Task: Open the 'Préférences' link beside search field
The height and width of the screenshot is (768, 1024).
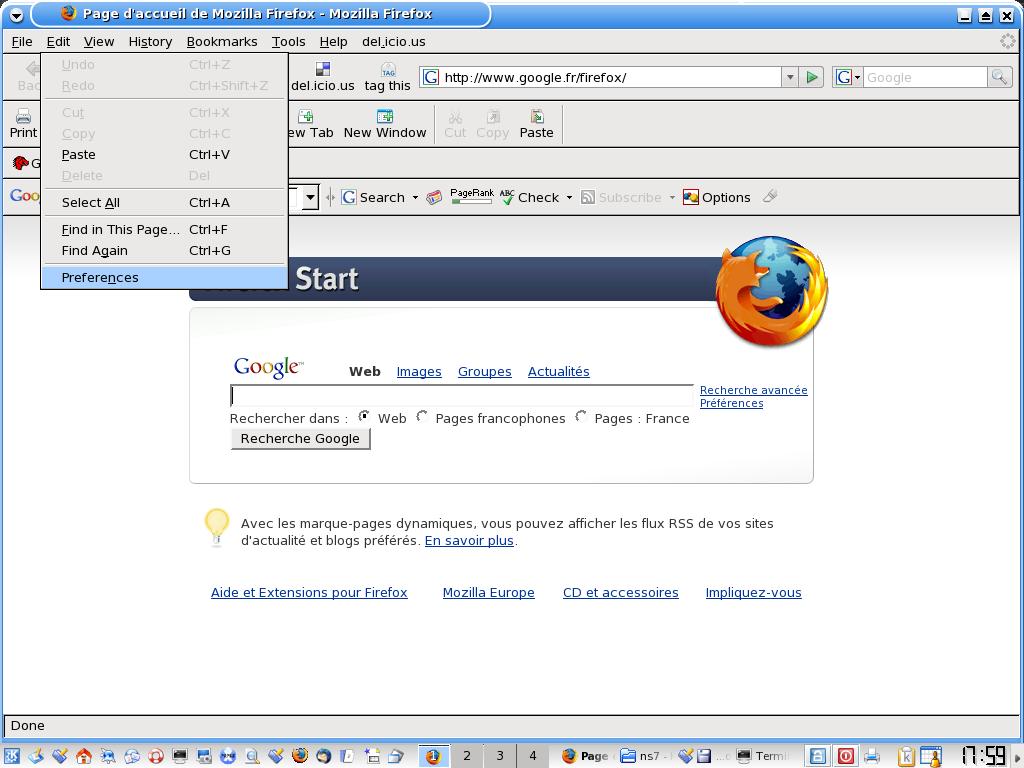Action: click(x=731, y=403)
